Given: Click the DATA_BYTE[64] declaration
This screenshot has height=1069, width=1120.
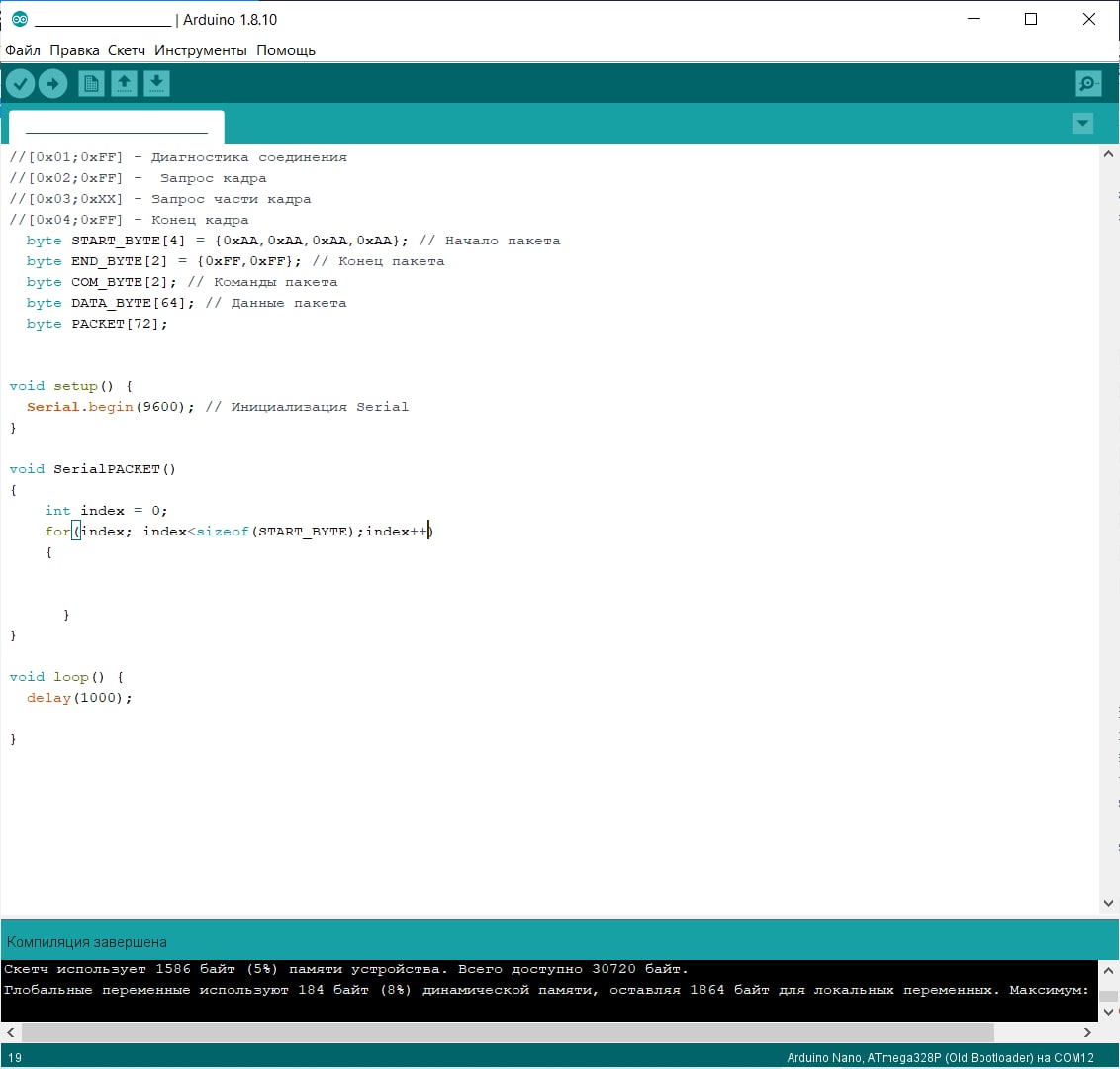Looking at the screenshot, I should point(110,303).
